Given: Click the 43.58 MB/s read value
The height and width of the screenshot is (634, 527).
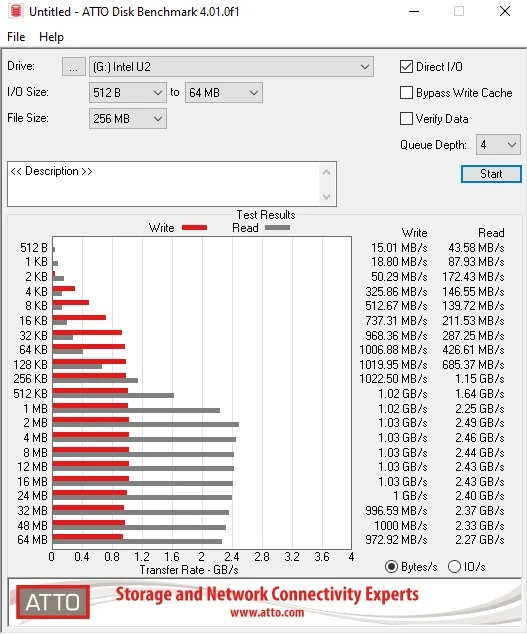Looking at the screenshot, I should [476, 247].
